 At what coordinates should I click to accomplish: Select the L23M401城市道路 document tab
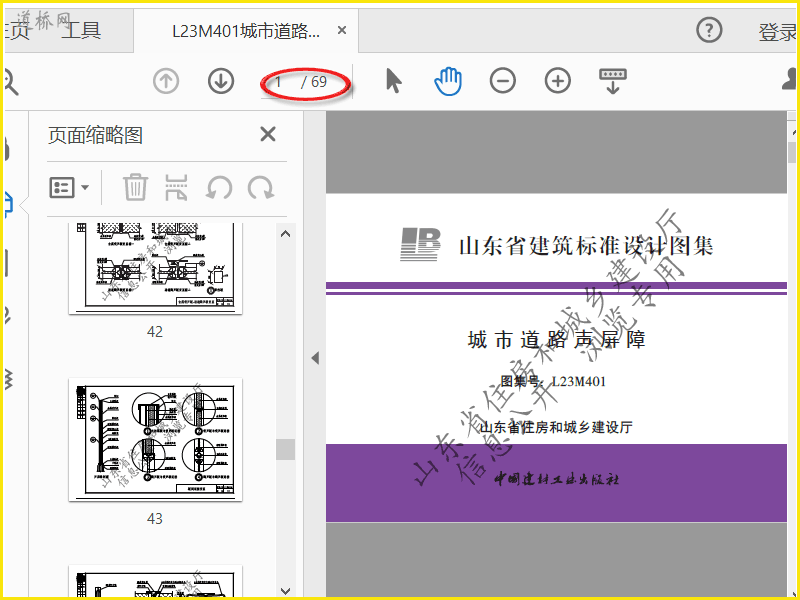click(246, 31)
